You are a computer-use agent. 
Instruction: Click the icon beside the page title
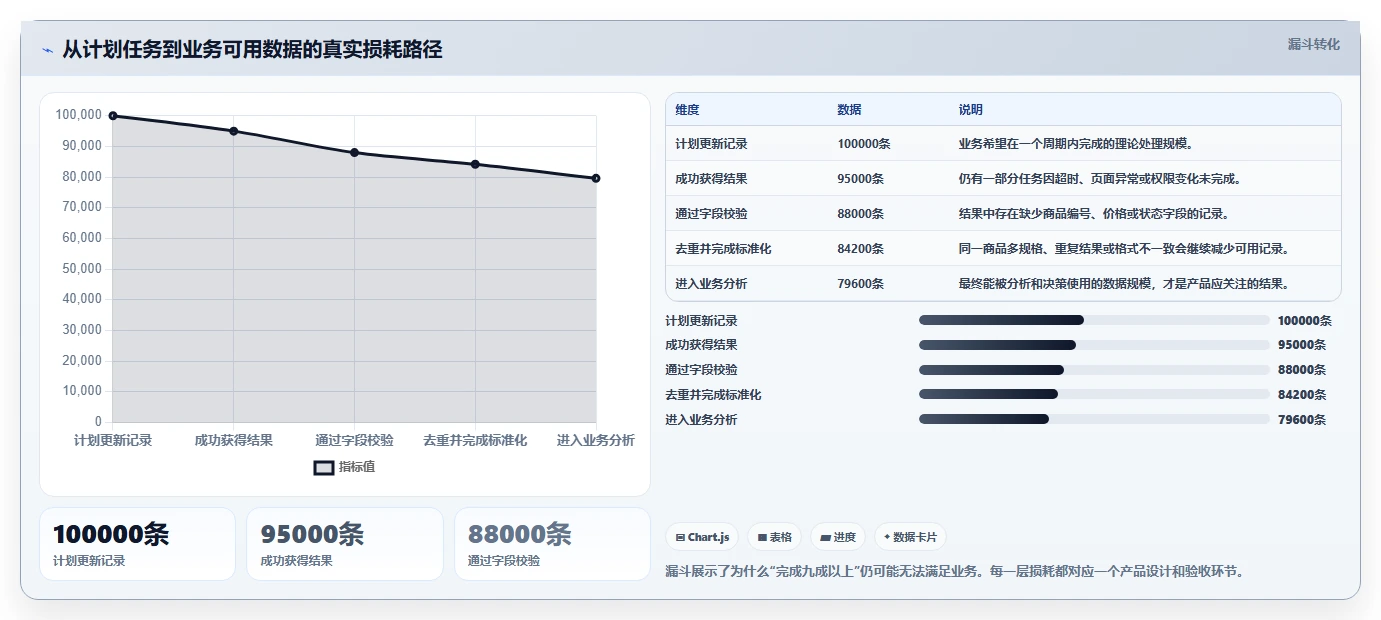click(47, 50)
